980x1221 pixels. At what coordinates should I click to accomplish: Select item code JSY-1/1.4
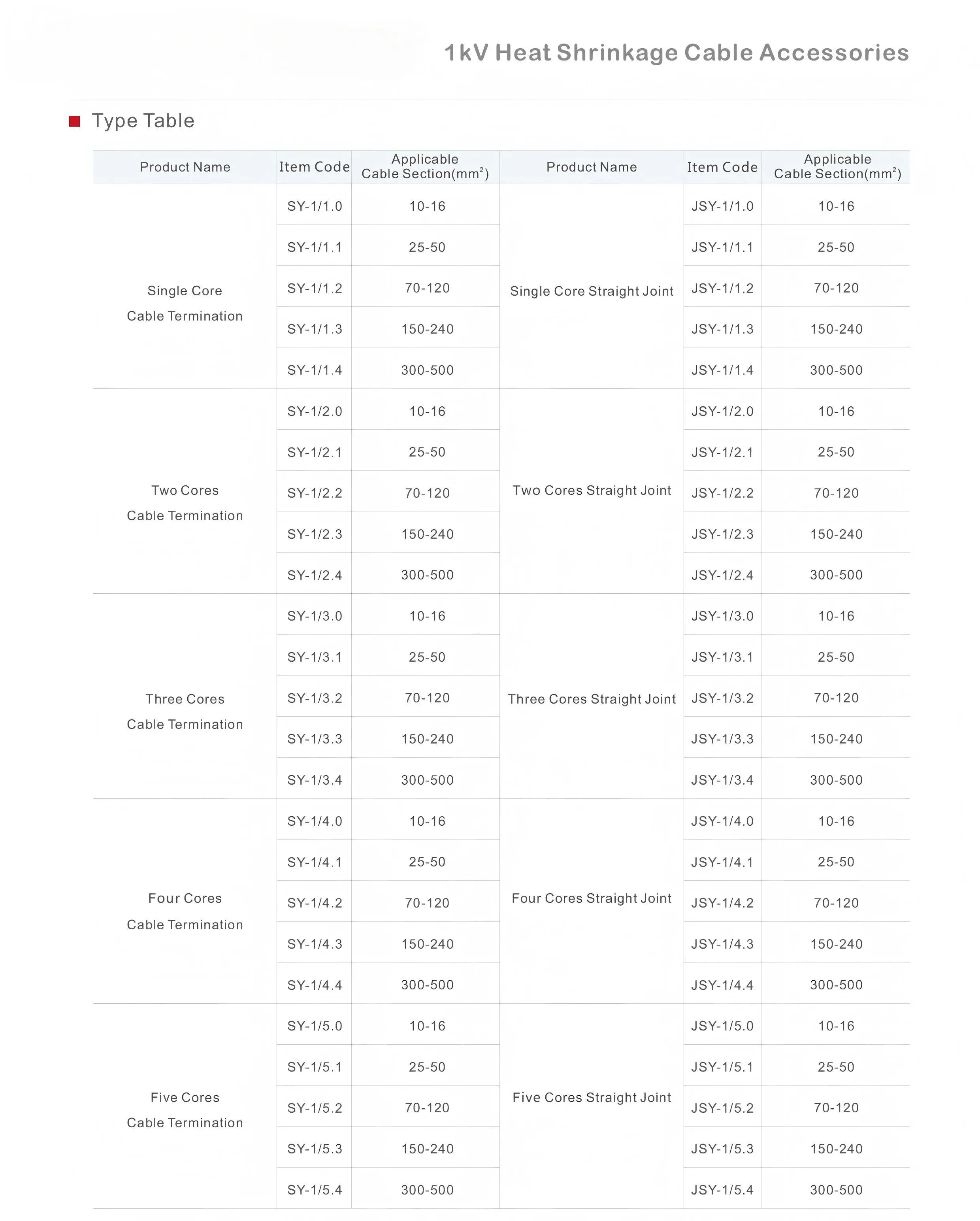[722, 370]
